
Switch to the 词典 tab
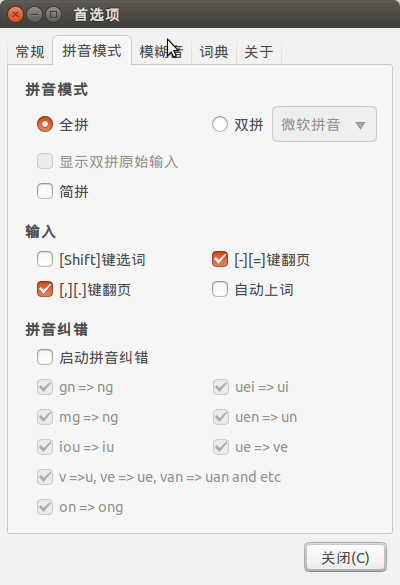tap(214, 51)
